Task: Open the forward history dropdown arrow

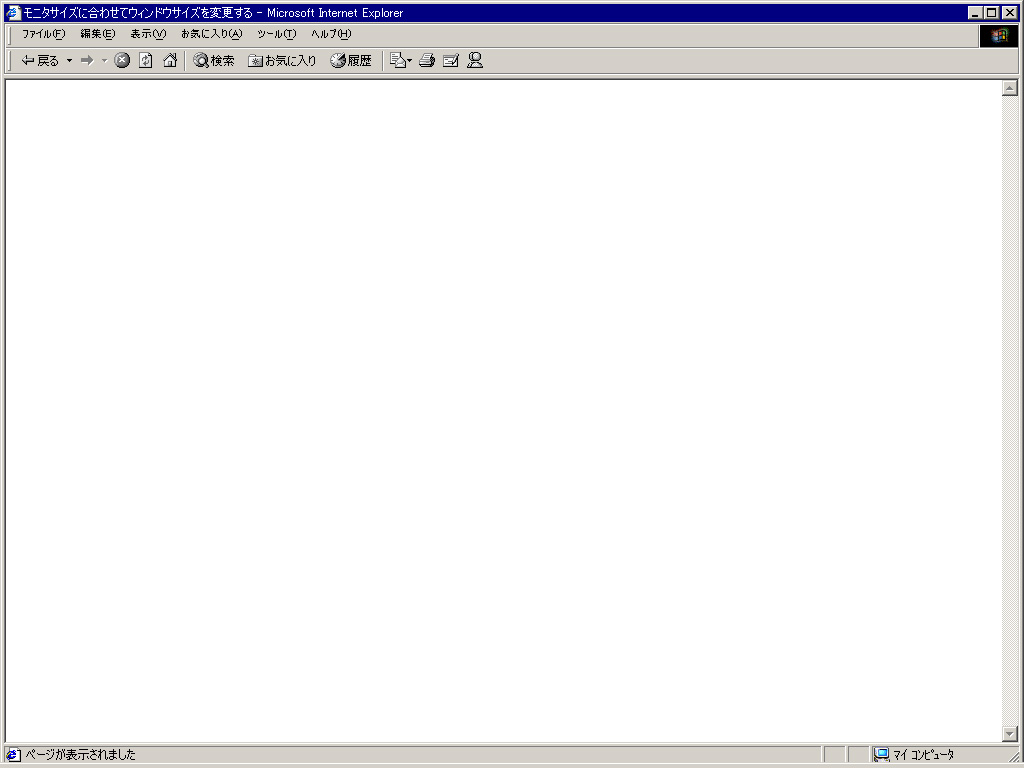Action: (104, 61)
